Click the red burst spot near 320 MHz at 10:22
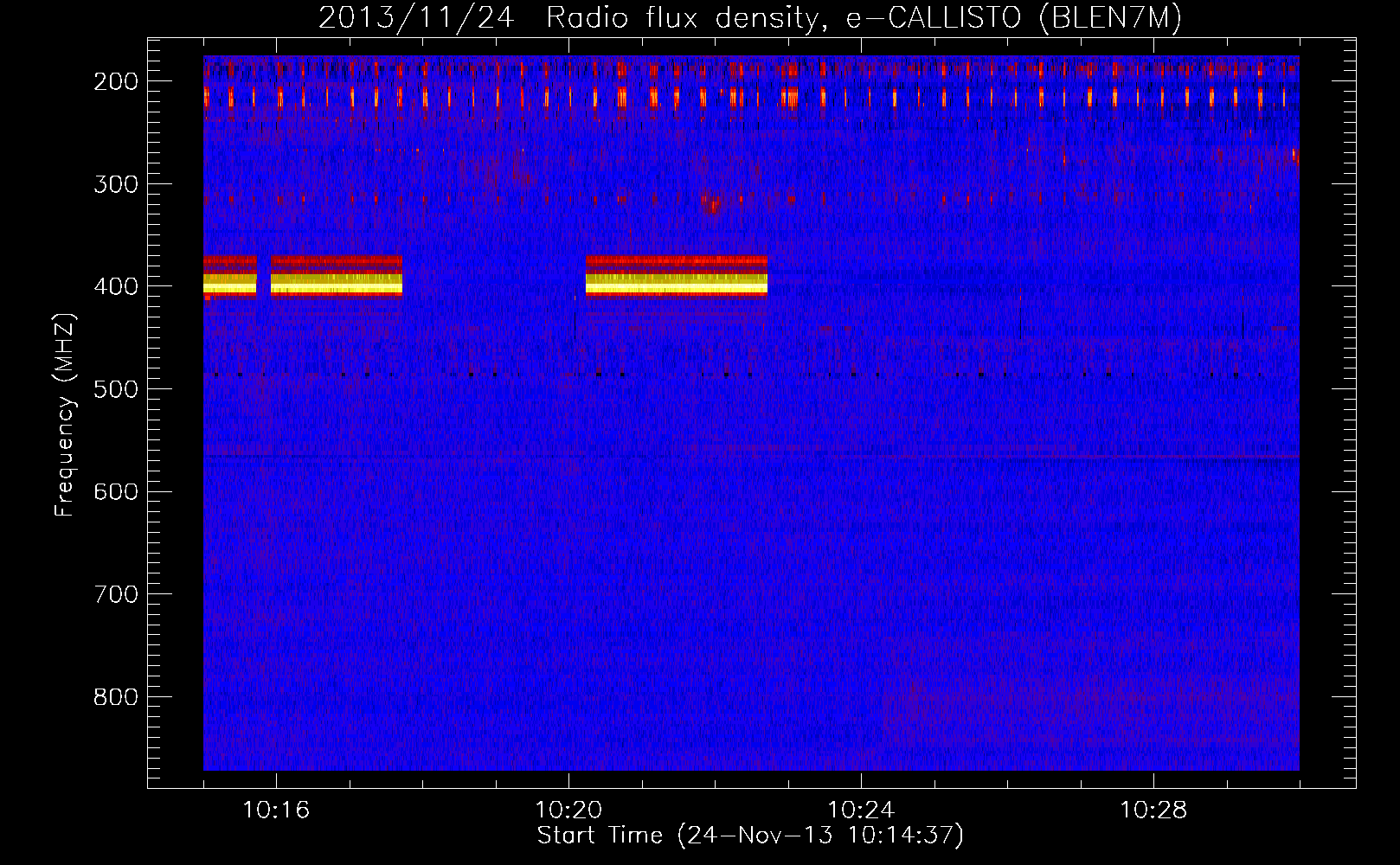 tap(712, 204)
